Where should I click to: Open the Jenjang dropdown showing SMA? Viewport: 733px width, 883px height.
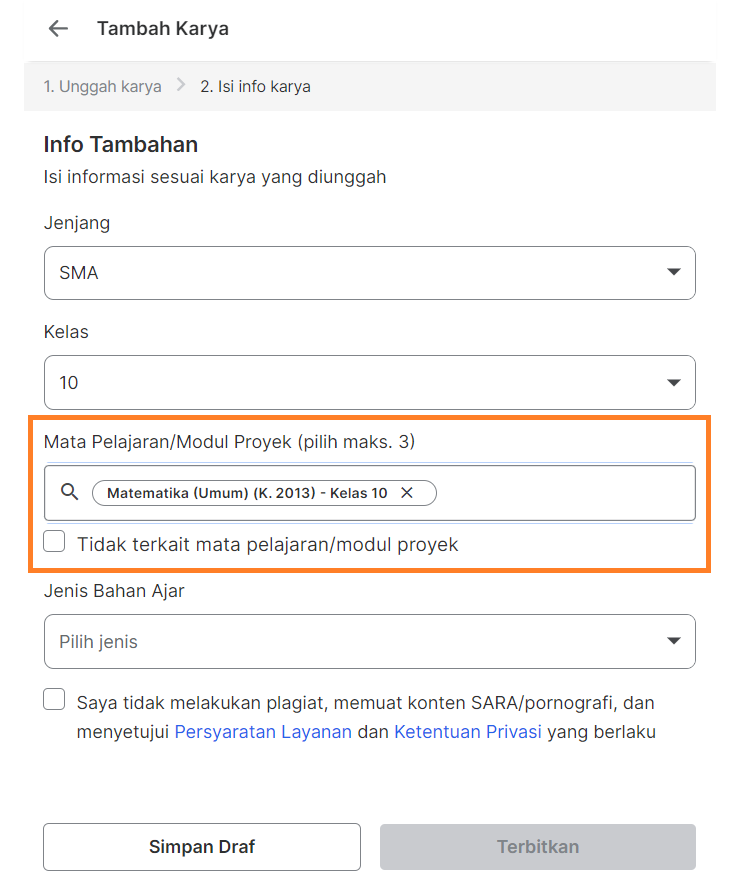coord(370,272)
